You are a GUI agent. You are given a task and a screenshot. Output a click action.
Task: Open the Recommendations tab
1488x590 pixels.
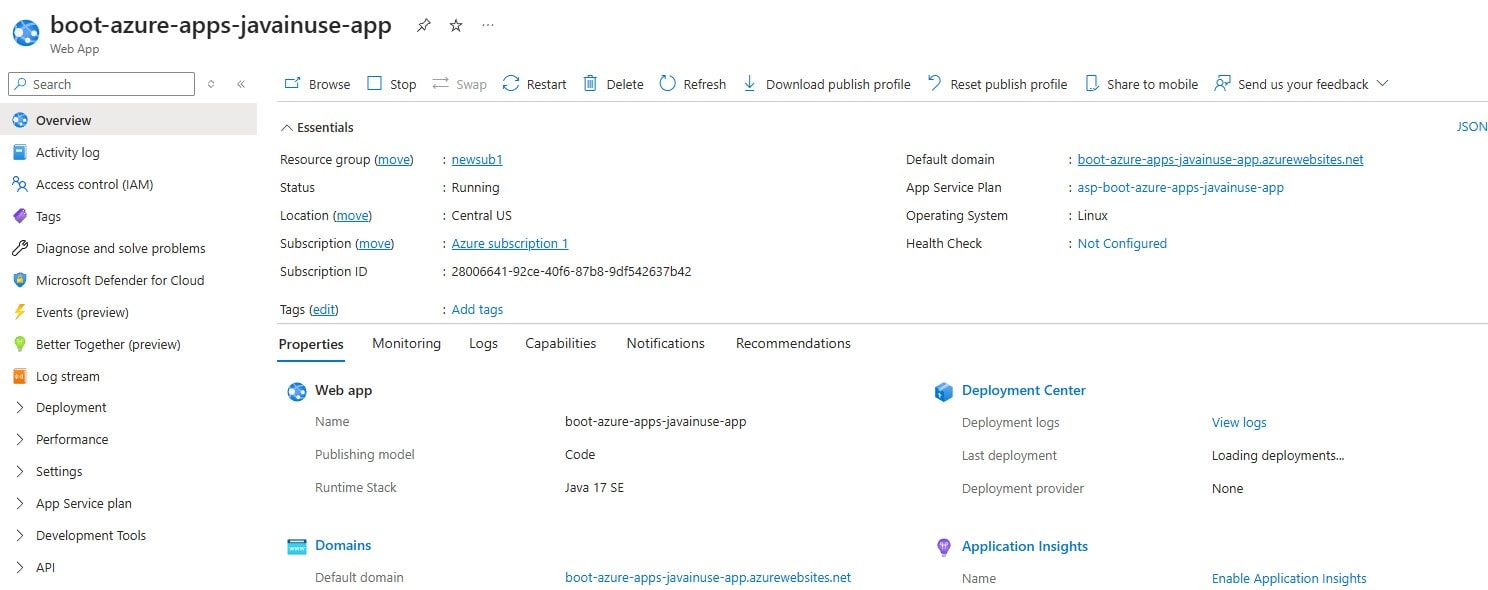coord(793,343)
